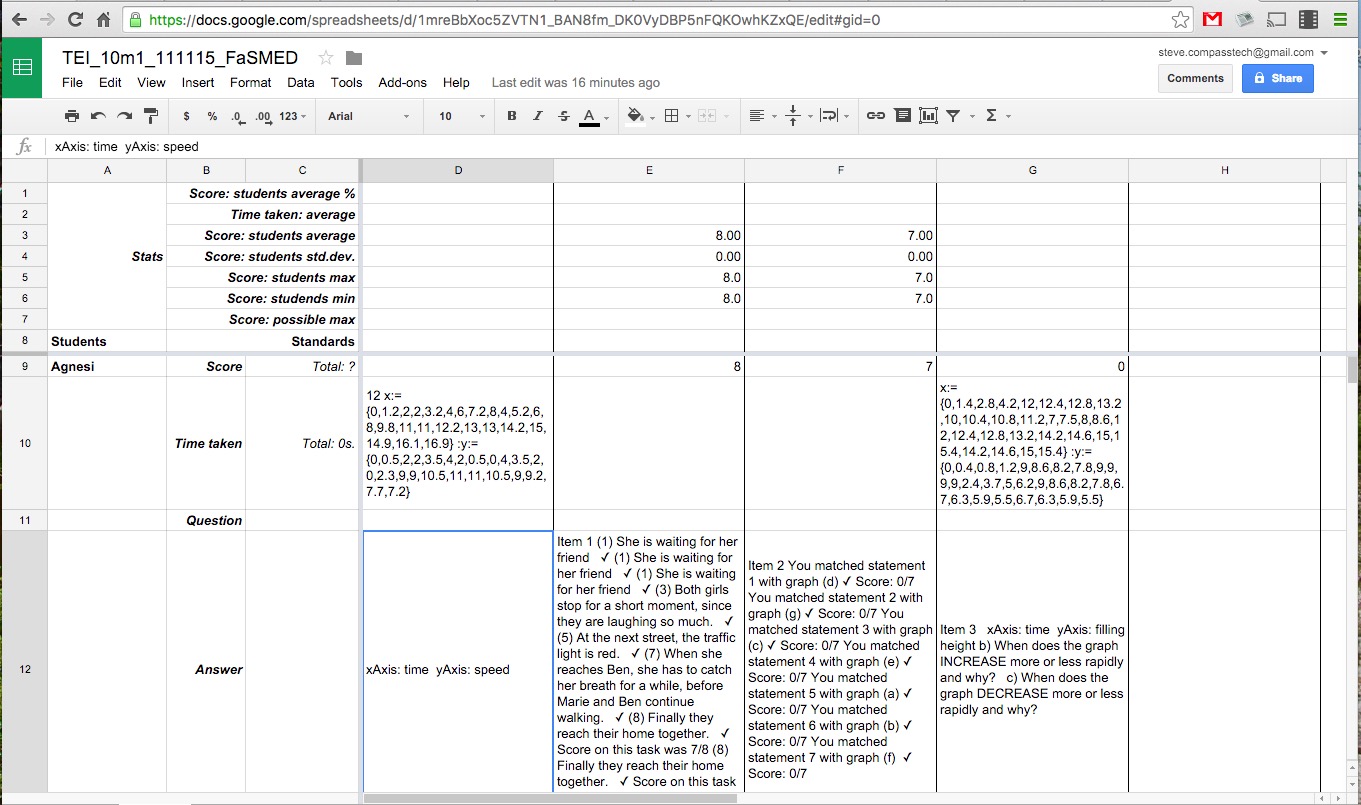1361x805 pixels.
Task: Expand the 123 number format dropdown
Action: 293,116
